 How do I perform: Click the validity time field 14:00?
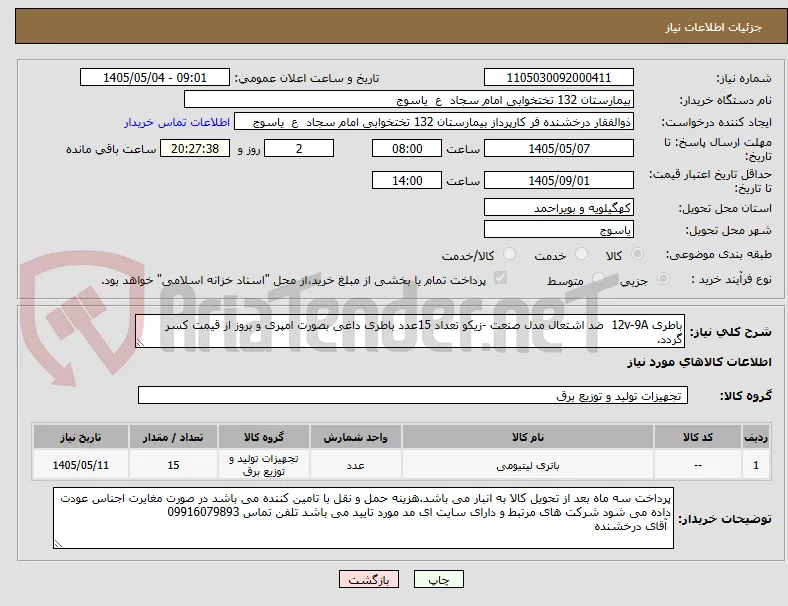[407, 180]
